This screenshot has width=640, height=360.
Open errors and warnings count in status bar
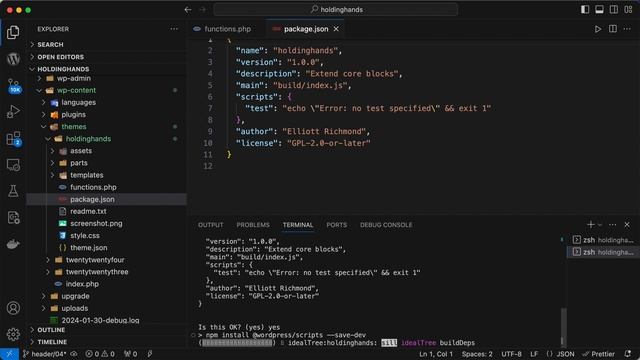(x=100, y=354)
